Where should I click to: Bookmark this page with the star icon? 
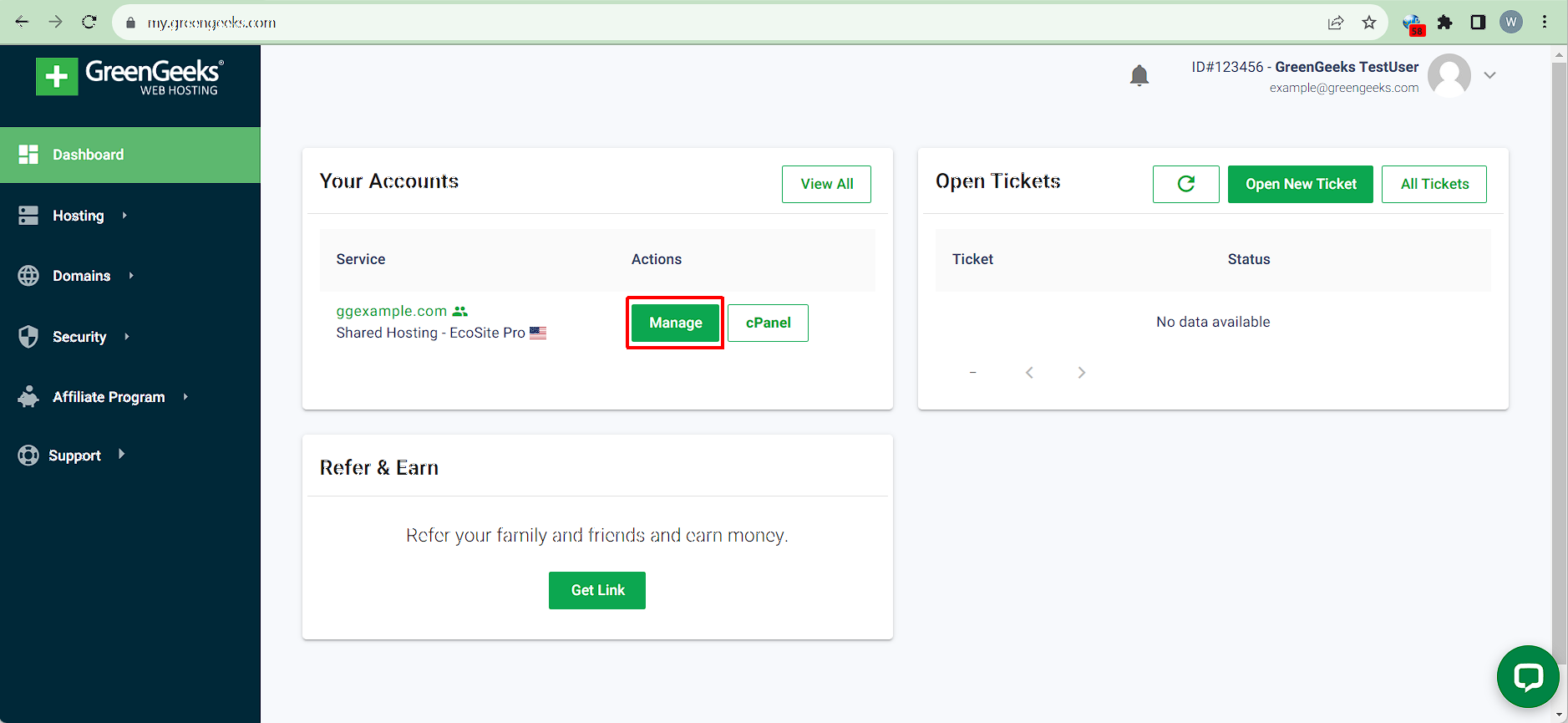click(1368, 23)
